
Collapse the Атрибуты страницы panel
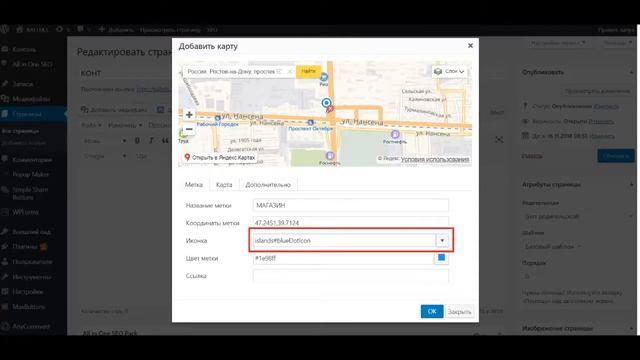(x=631, y=184)
